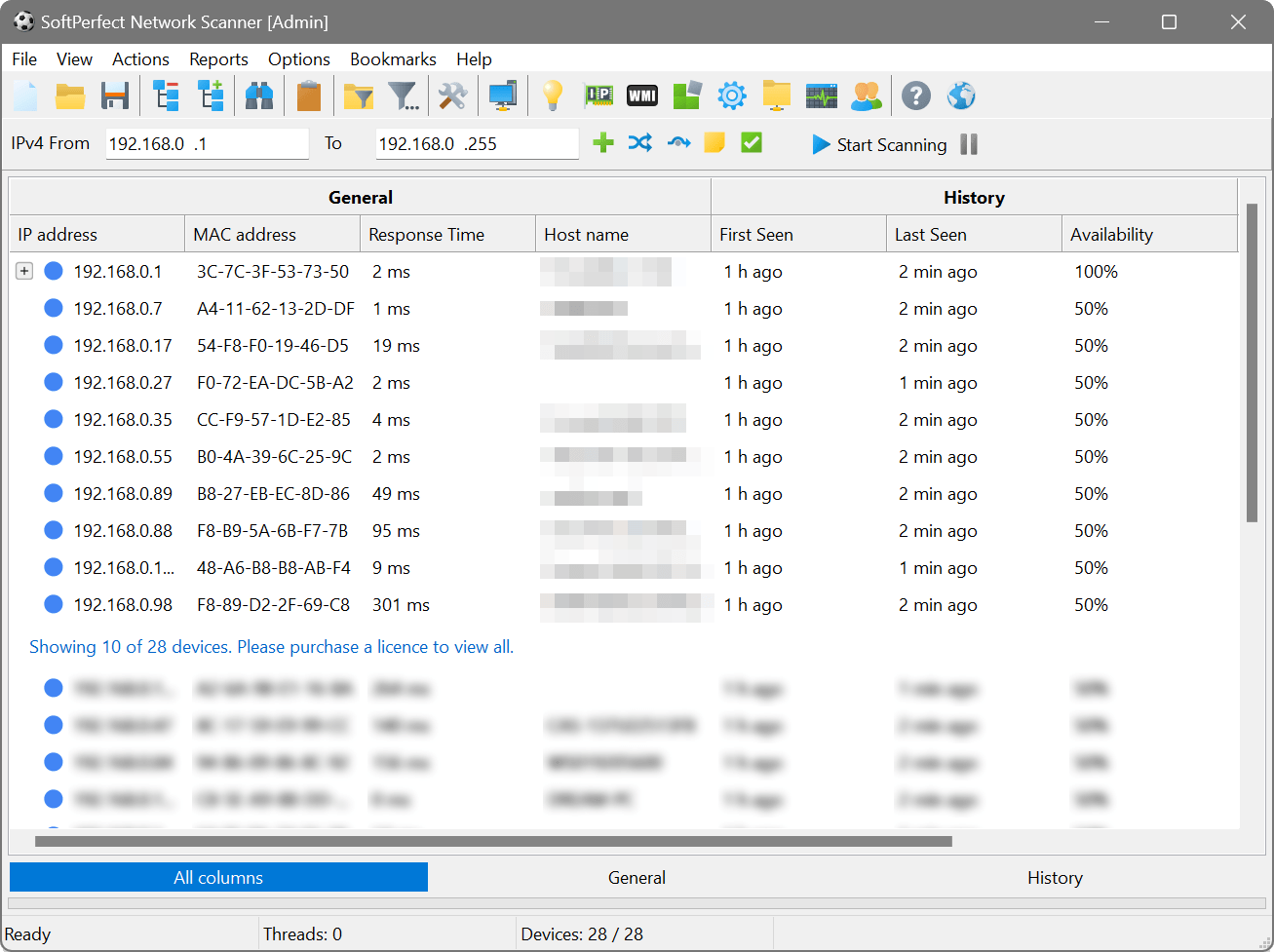
Task: Click the blue gear icon in toolbar
Action: [x=732, y=95]
